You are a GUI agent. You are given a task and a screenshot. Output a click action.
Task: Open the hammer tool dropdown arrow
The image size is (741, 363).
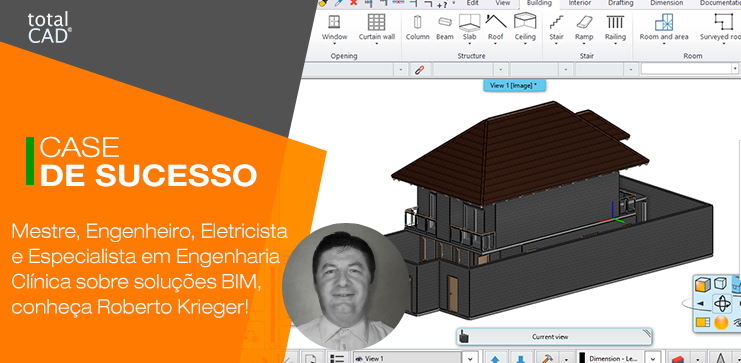(567, 359)
